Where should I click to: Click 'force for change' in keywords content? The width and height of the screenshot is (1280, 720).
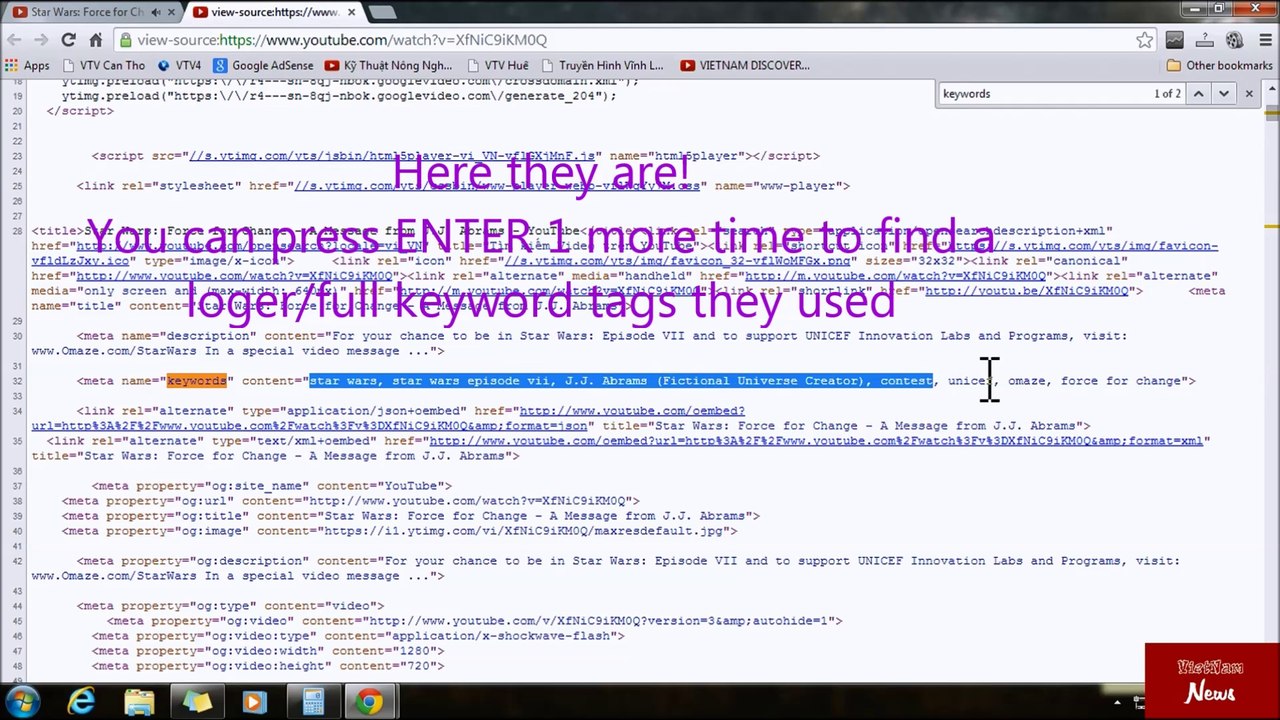(1120, 381)
